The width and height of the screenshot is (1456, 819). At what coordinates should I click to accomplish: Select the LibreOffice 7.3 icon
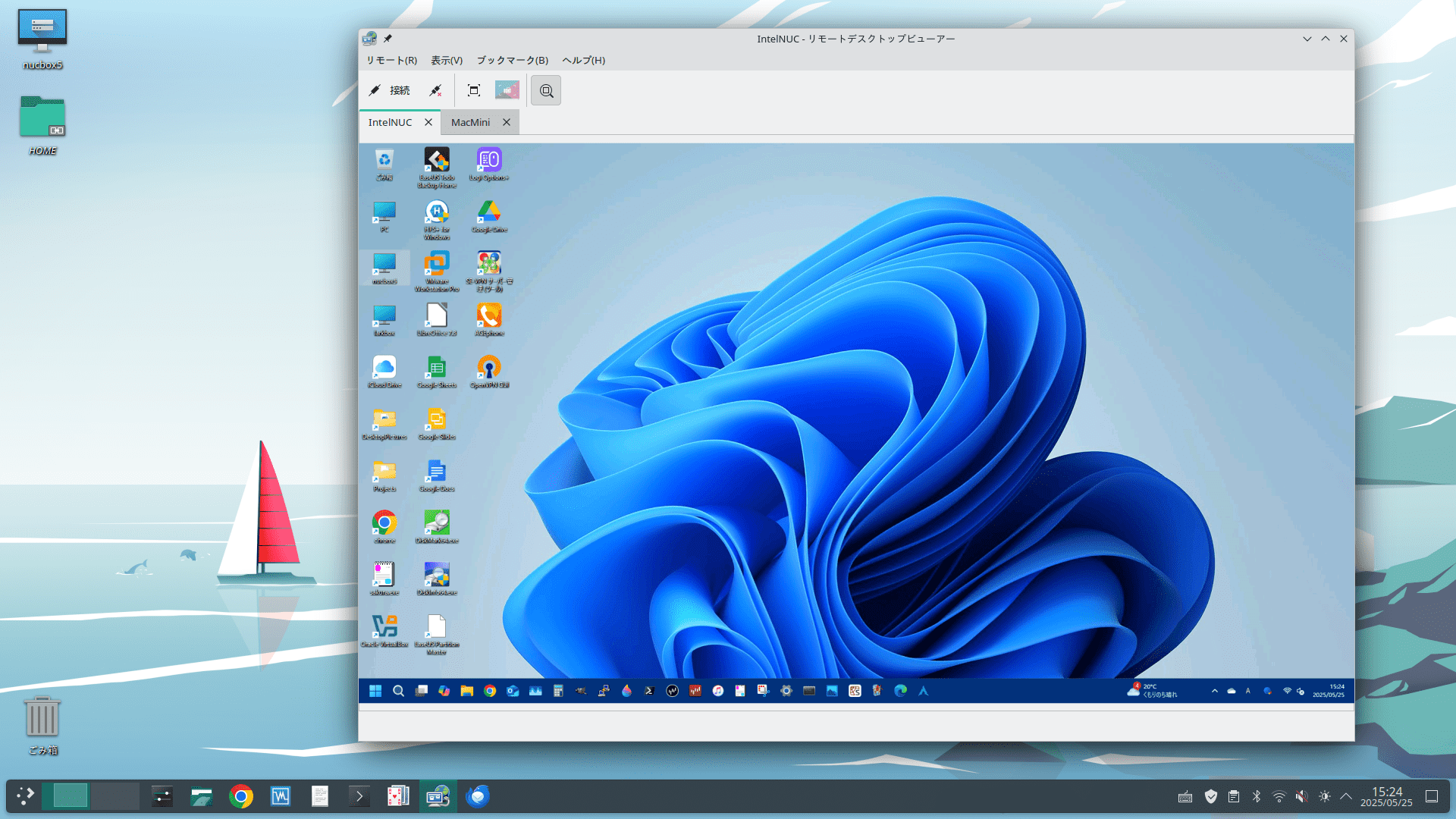pyautogui.click(x=437, y=320)
